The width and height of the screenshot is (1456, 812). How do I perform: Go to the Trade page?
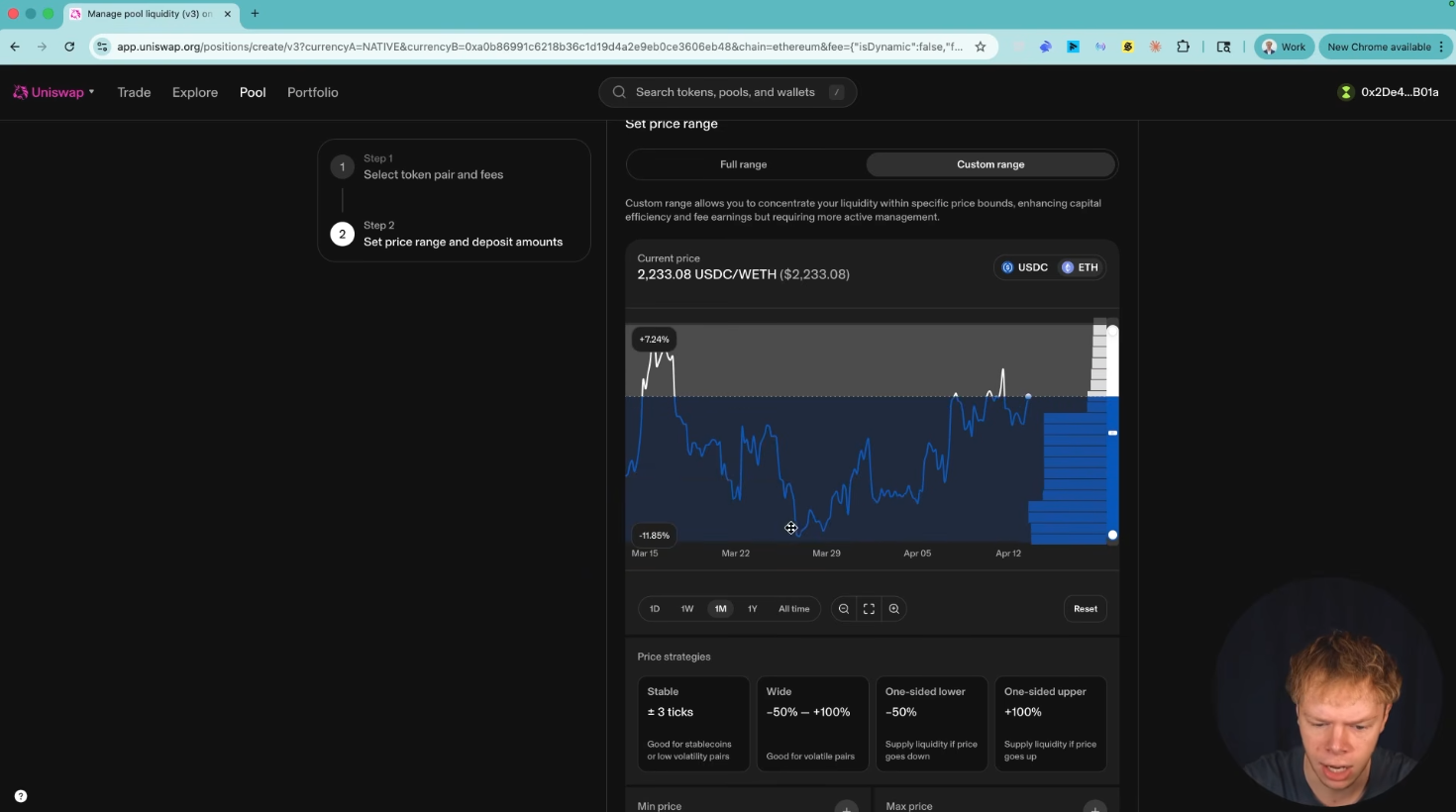coord(134,92)
